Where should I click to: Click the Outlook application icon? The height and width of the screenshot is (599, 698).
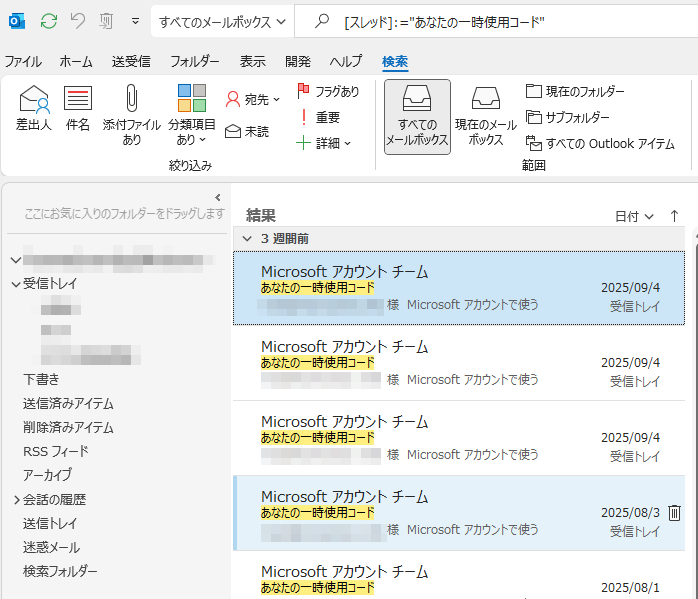click(x=16, y=21)
